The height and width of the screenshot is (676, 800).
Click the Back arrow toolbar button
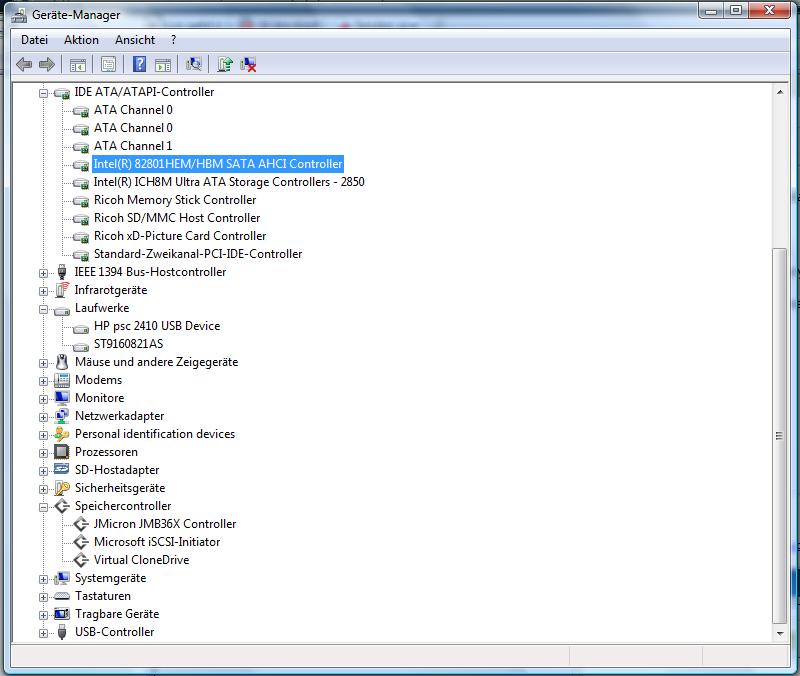pos(24,64)
